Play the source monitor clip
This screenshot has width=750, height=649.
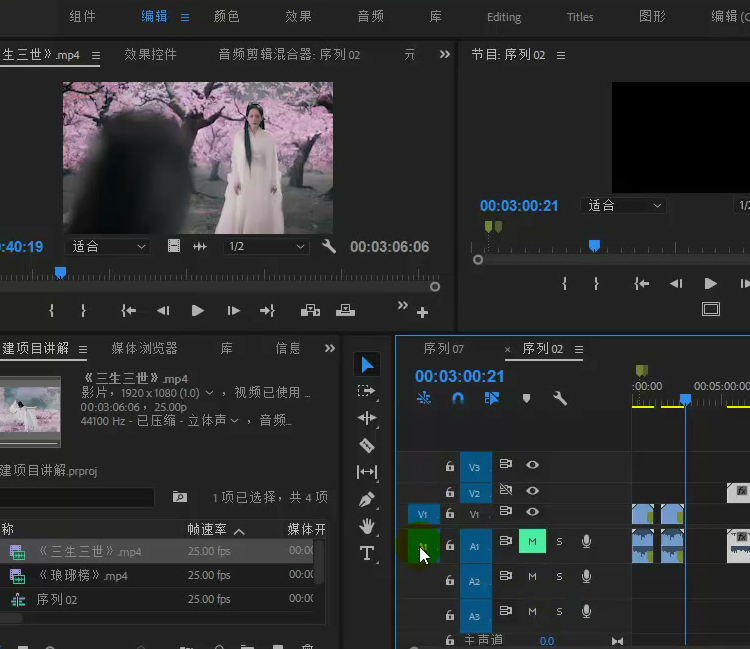tap(198, 311)
